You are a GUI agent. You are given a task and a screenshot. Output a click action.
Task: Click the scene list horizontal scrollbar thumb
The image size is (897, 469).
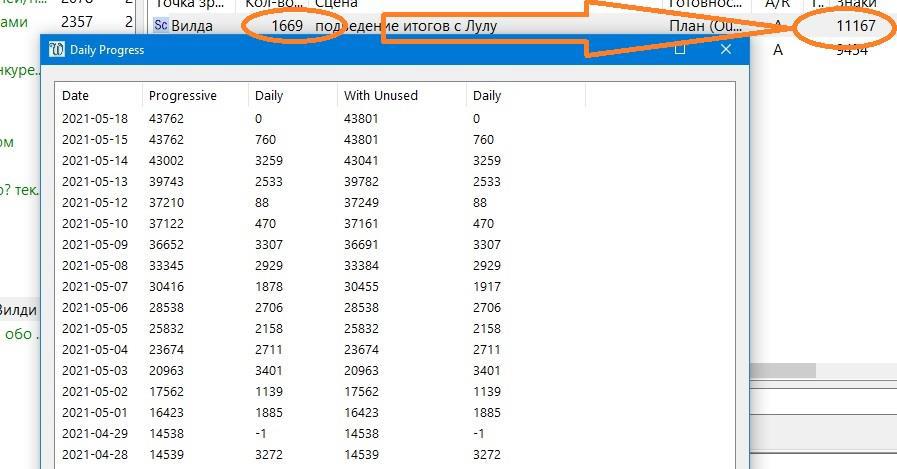point(783,371)
